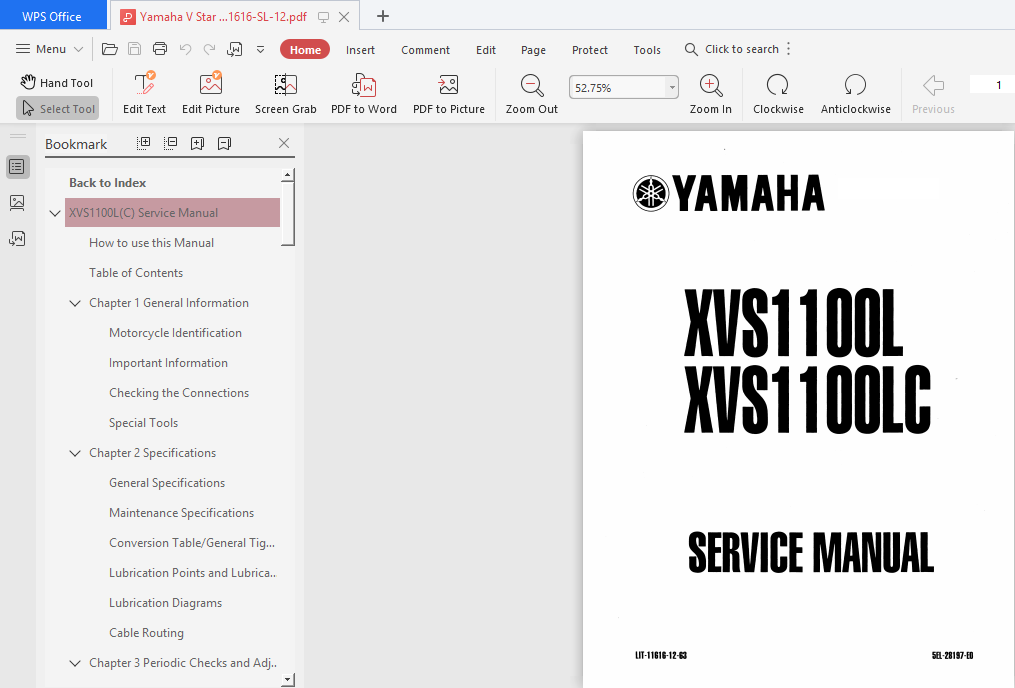This screenshot has height=688, width=1015.
Task: Open How to use this Manual bookmark
Action: (x=151, y=243)
